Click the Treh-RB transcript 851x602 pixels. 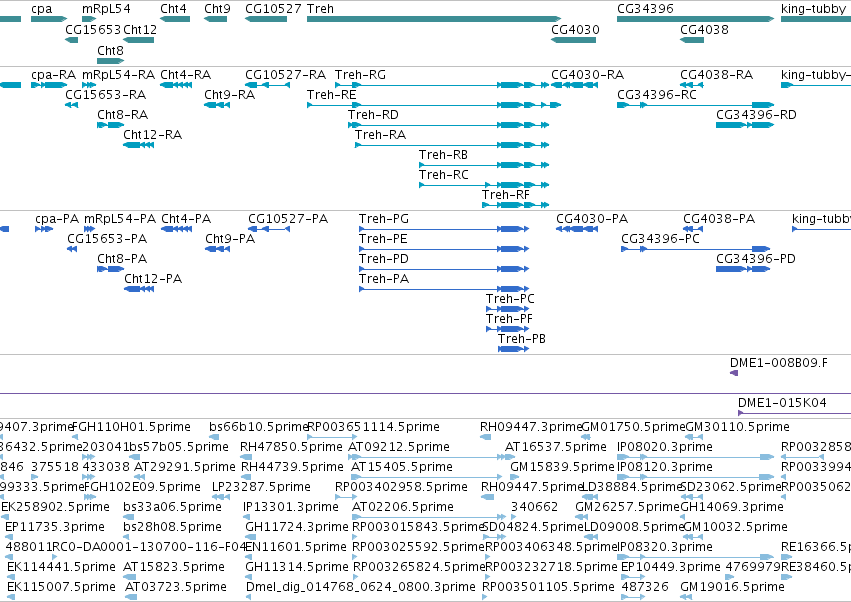click(x=484, y=165)
